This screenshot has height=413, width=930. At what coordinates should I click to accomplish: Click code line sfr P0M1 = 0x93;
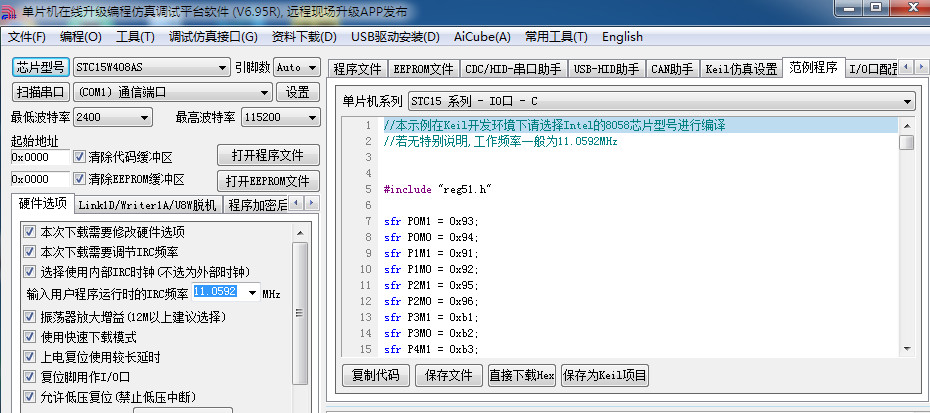point(431,221)
